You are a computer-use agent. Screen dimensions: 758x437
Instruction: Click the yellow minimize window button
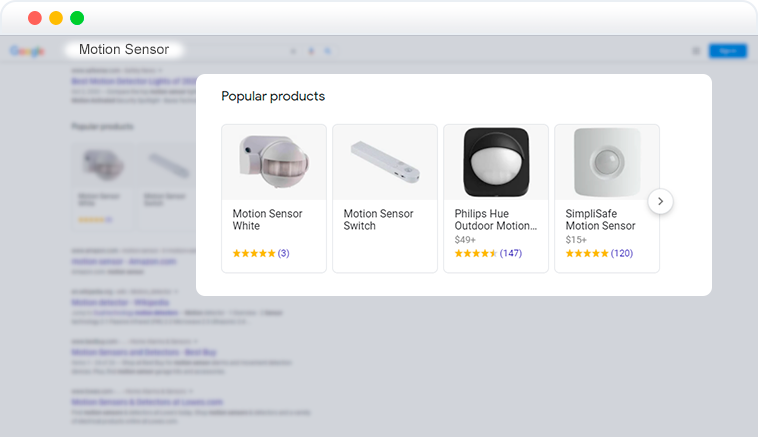click(56, 18)
